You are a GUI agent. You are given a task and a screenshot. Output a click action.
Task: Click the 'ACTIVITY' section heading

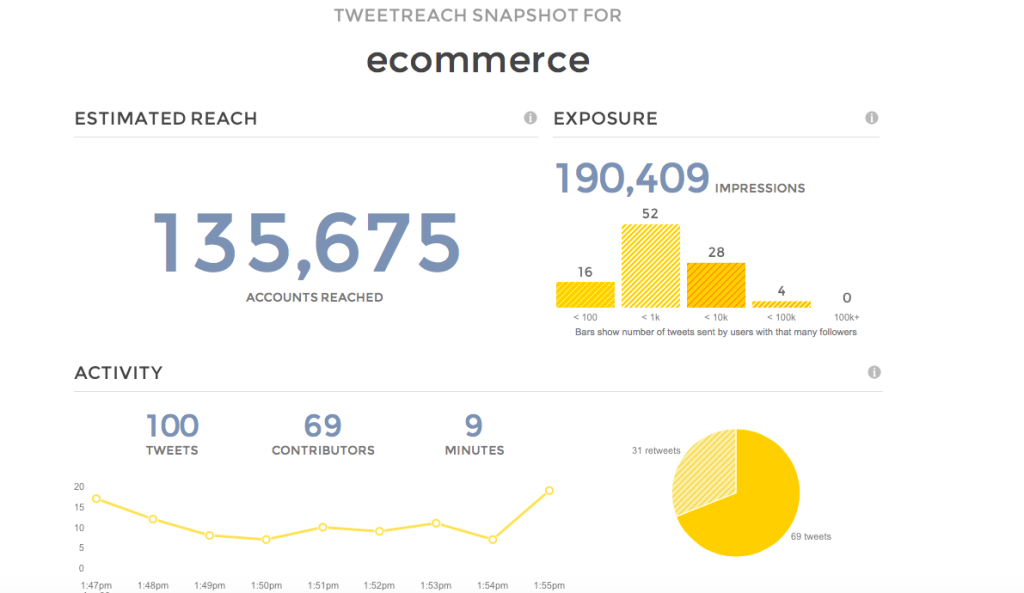[x=118, y=373]
